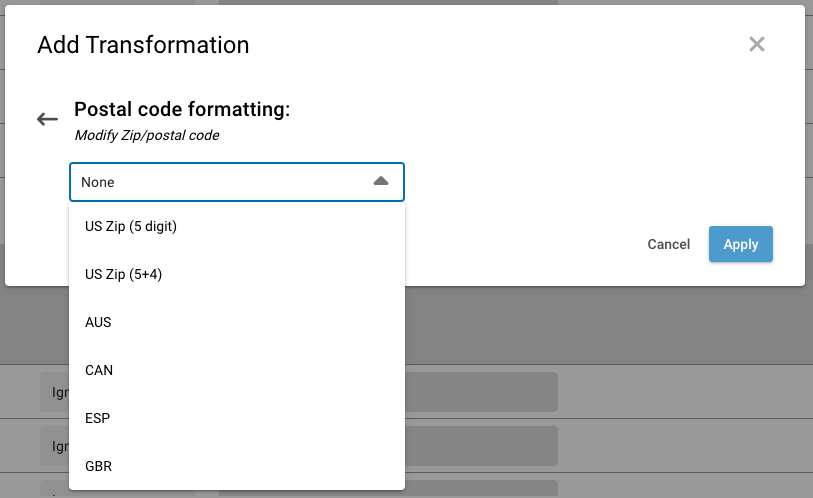The width and height of the screenshot is (813, 498).
Task: Click the postal code field showing None
Action: pyautogui.click(x=220, y=183)
